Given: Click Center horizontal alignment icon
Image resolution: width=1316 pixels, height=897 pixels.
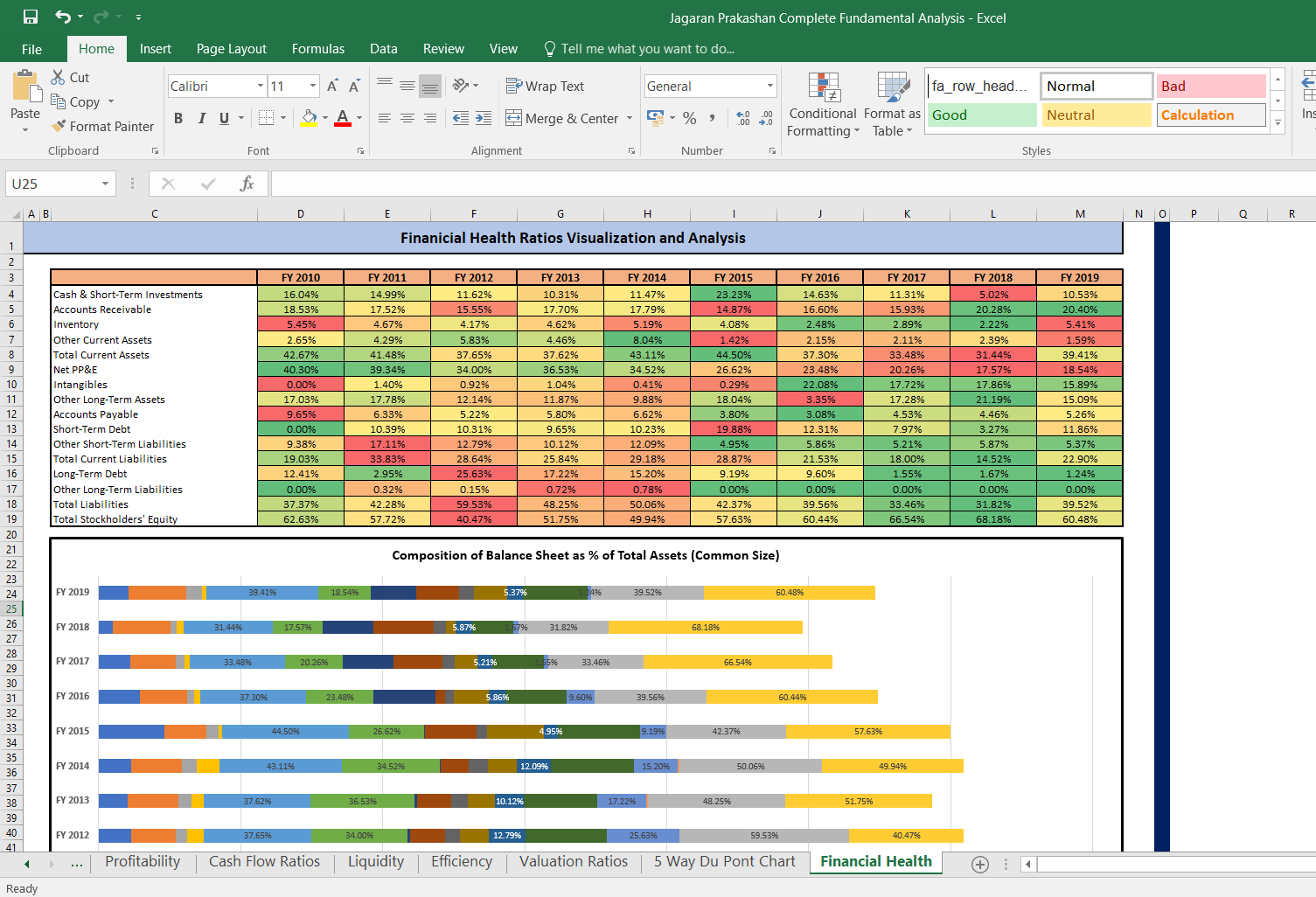Looking at the screenshot, I should coord(407,118).
